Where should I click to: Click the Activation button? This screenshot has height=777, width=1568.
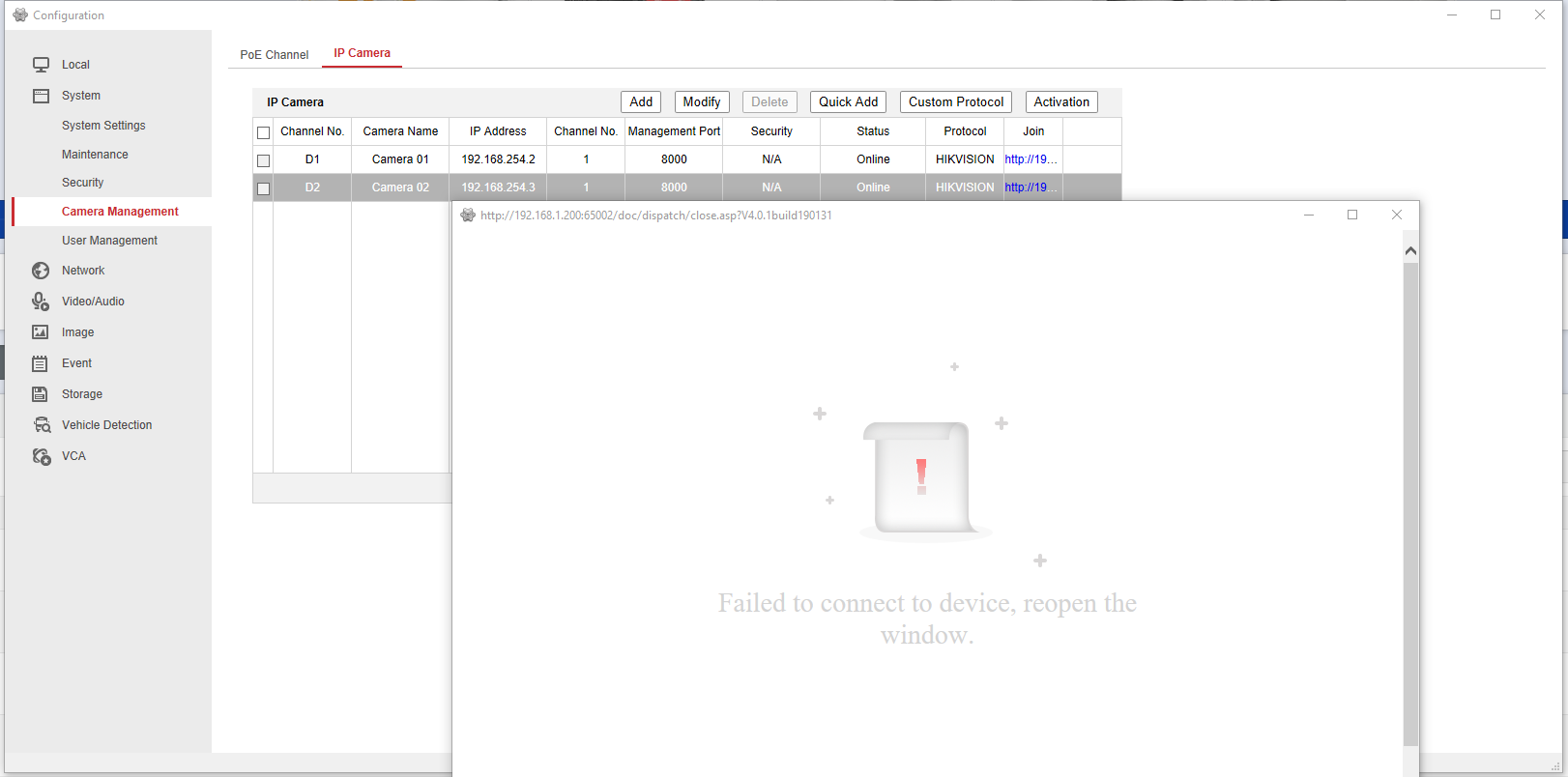tap(1061, 102)
